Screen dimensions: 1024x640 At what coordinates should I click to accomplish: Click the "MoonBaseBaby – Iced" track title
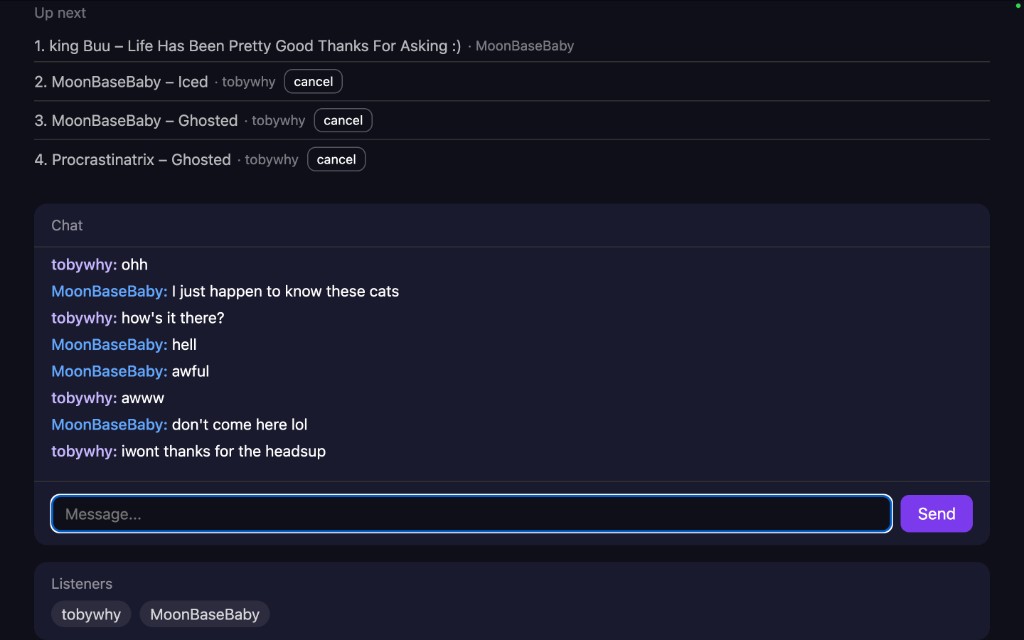(x=129, y=82)
